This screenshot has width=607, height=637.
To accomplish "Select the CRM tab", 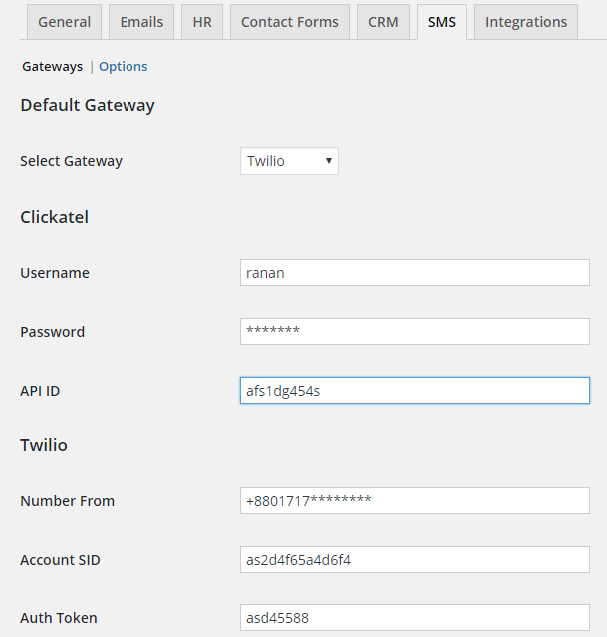I will [383, 22].
